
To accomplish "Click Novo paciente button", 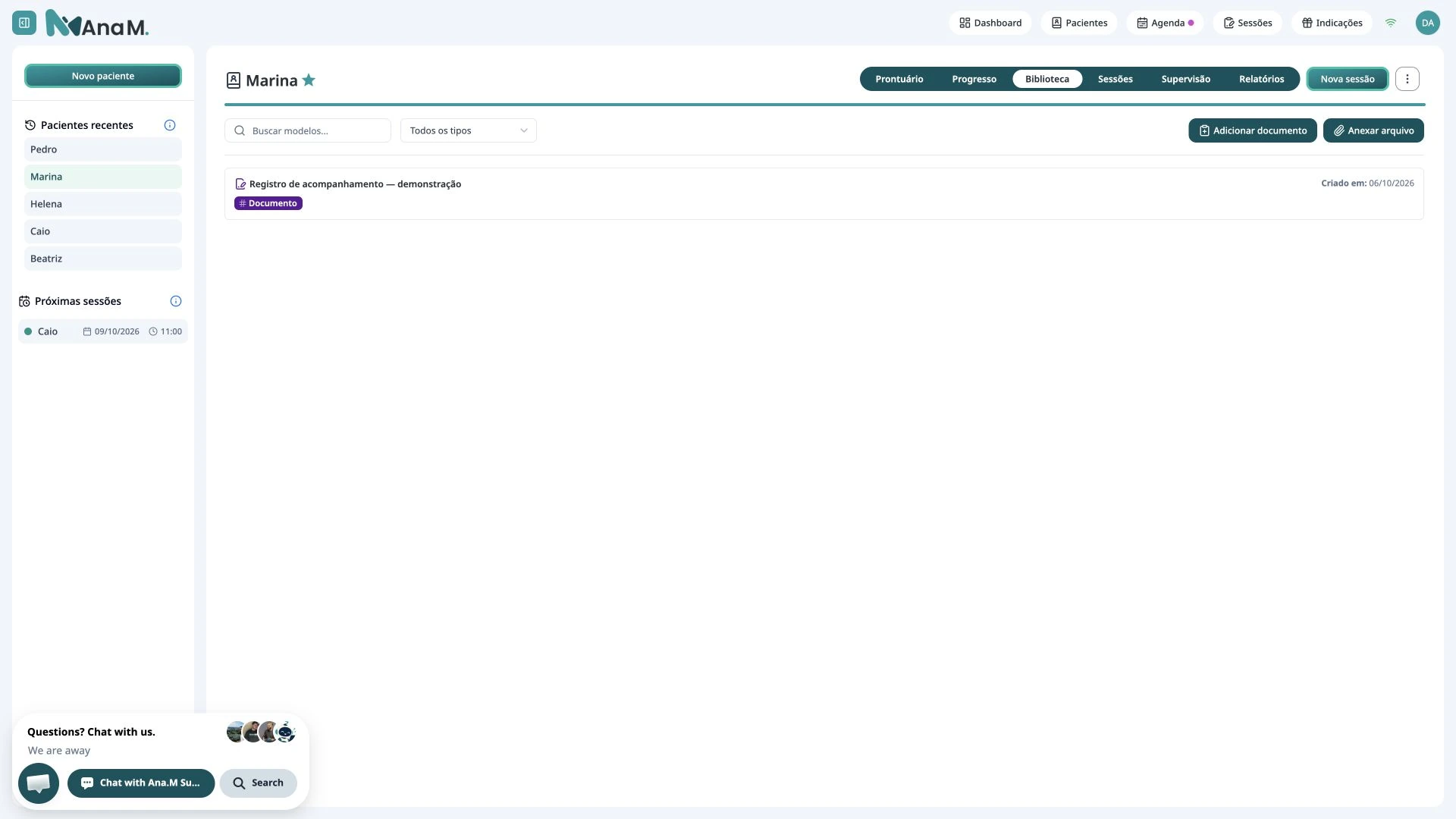I will click(x=103, y=76).
